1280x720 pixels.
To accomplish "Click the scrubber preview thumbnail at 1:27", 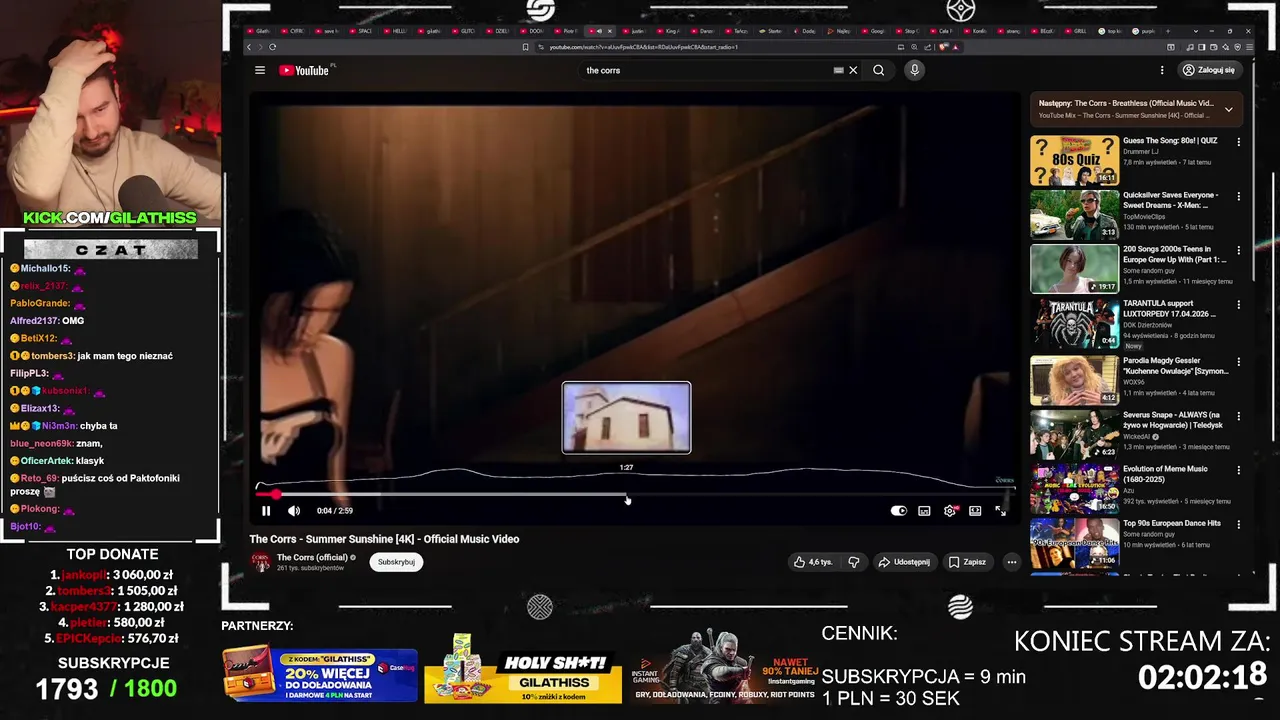I will coord(626,418).
